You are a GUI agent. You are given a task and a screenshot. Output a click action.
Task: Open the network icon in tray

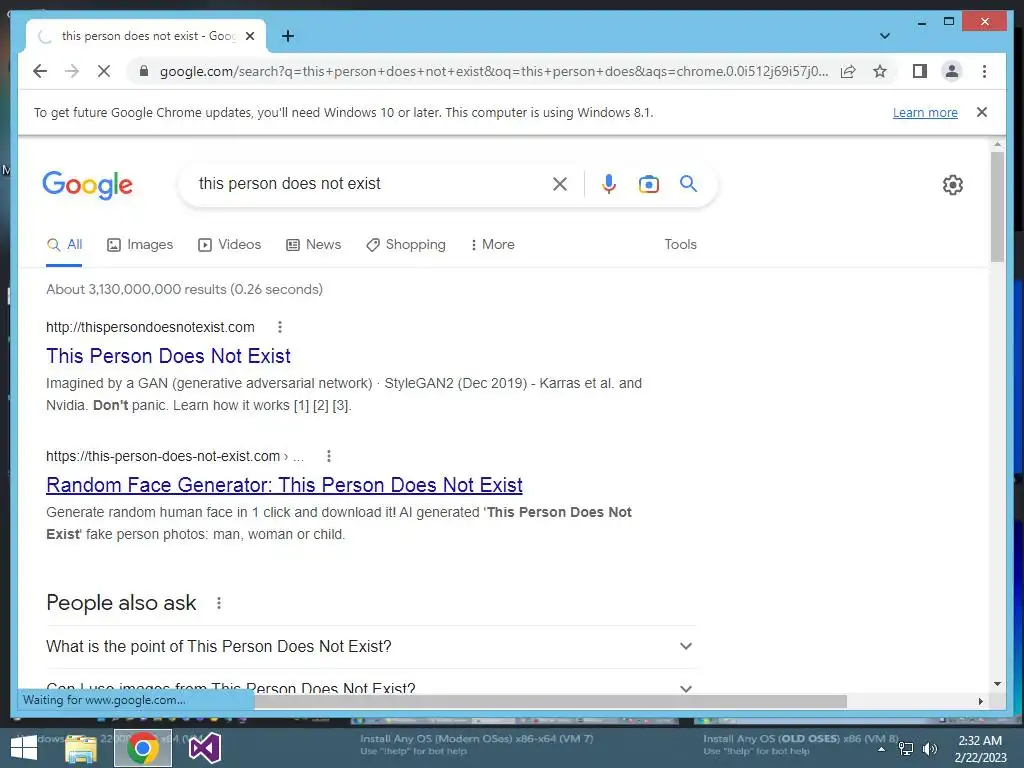click(x=906, y=749)
